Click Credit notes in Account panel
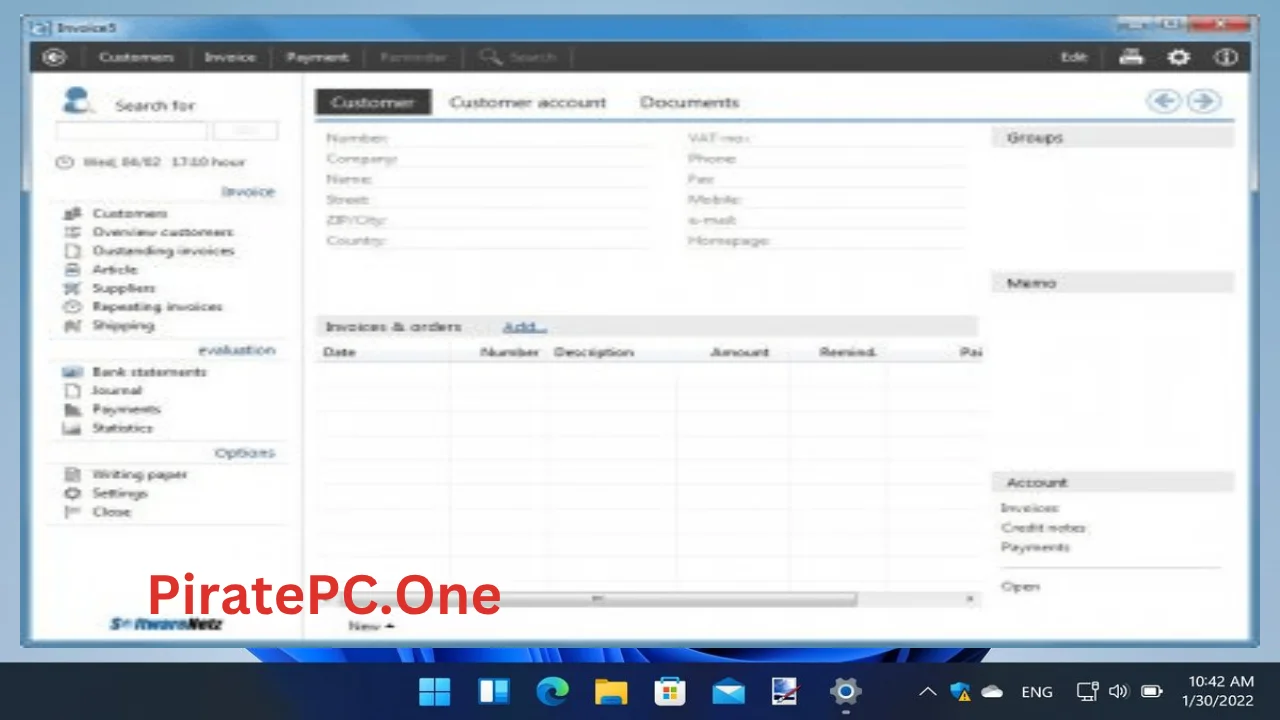This screenshot has width=1280, height=720. pyautogui.click(x=1044, y=527)
